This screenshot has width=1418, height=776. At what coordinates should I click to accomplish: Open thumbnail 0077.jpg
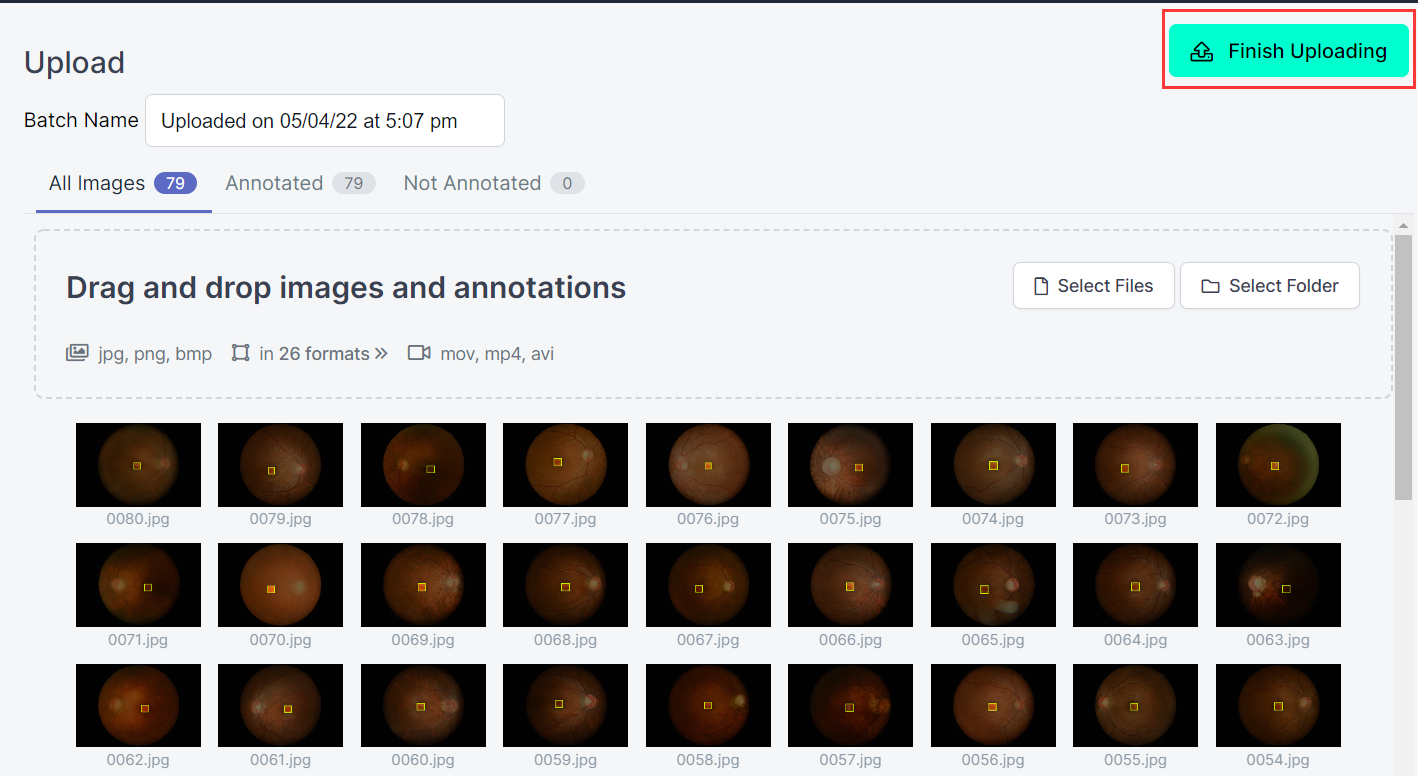click(x=565, y=465)
